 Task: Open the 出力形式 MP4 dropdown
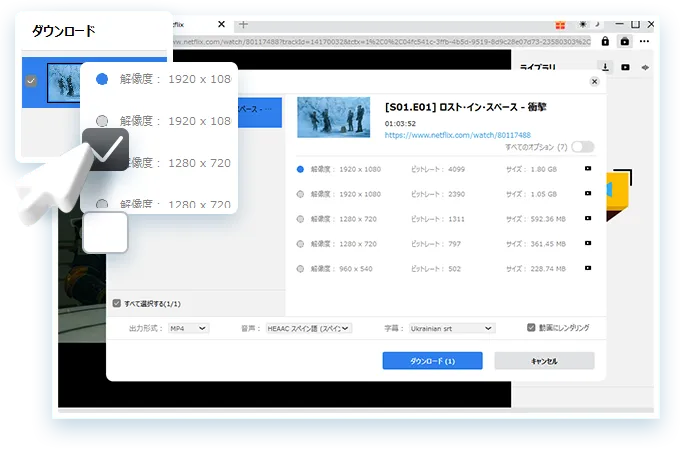pos(188,328)
